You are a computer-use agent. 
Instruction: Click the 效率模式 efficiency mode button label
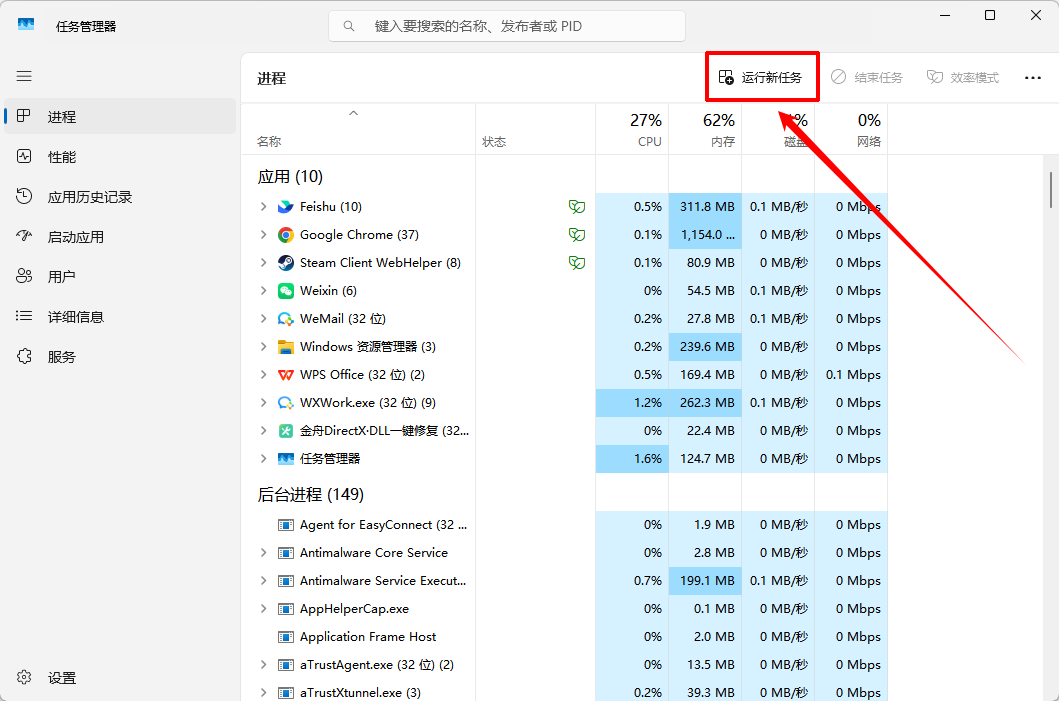(974, 78)
